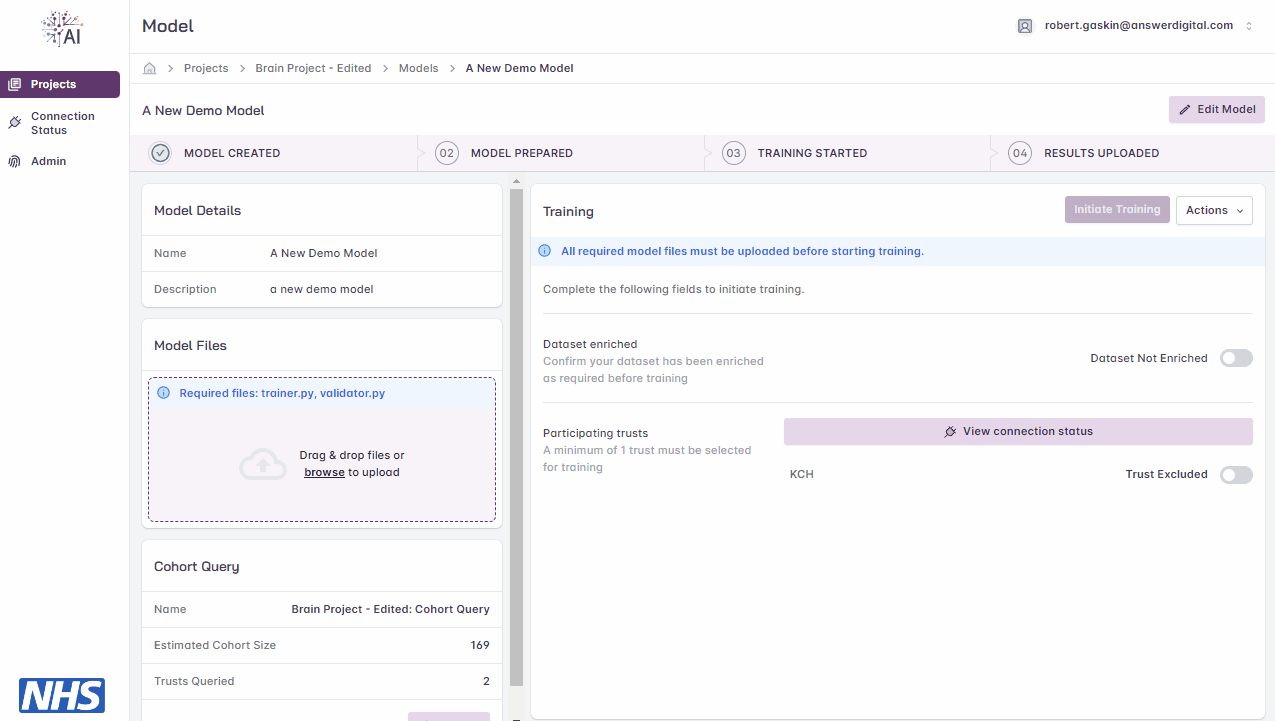Click the Model Details panel heading

point(198,210)
